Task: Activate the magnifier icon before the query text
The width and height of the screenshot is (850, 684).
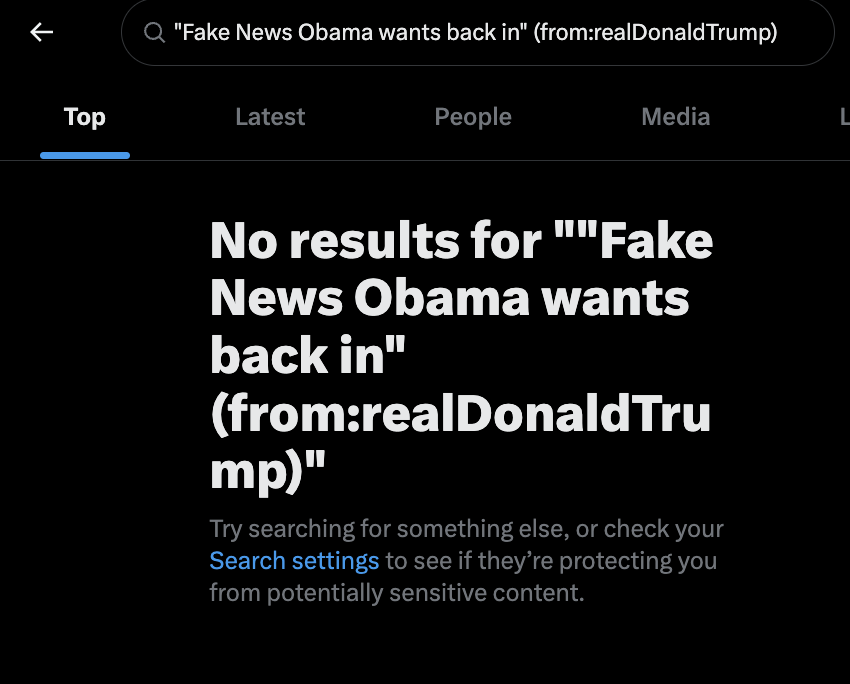Action: point(155,32)
